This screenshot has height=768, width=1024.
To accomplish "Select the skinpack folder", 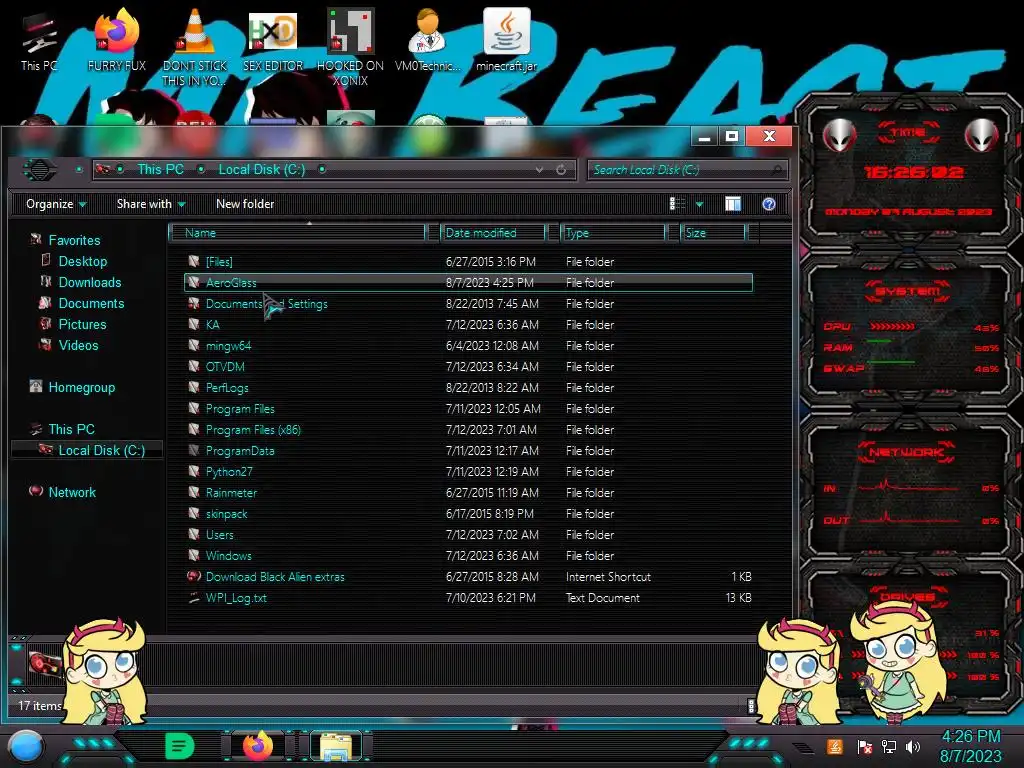I will (468, 513).
